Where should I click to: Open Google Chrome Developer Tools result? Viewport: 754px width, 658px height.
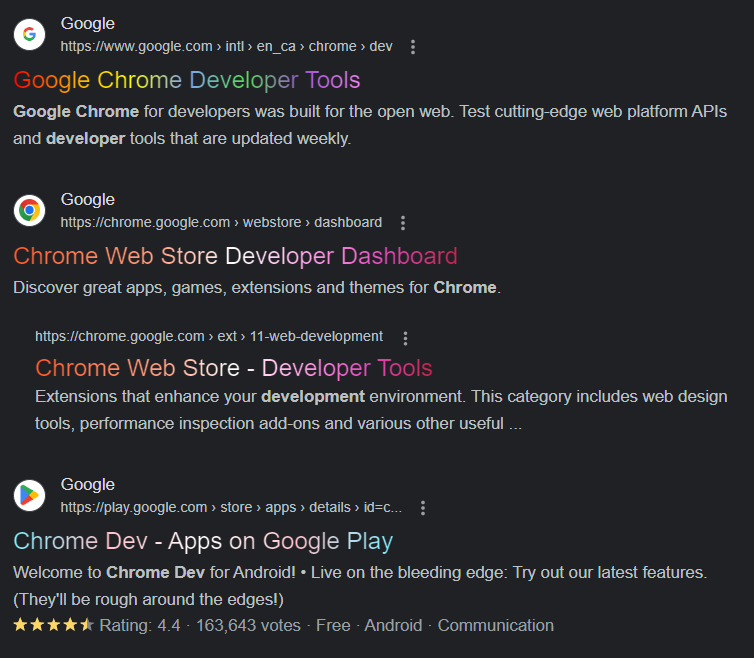(x=187, y=80)
